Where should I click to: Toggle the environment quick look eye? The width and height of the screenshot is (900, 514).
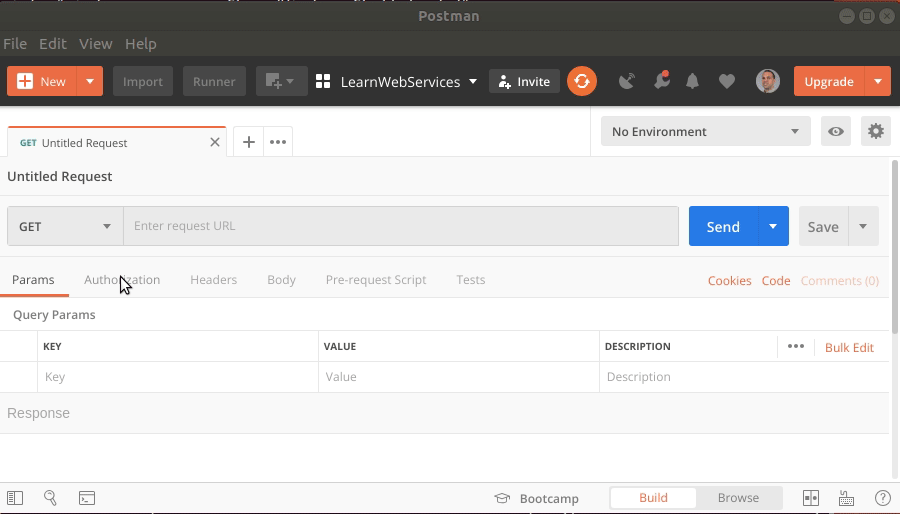tap(836, 131)
